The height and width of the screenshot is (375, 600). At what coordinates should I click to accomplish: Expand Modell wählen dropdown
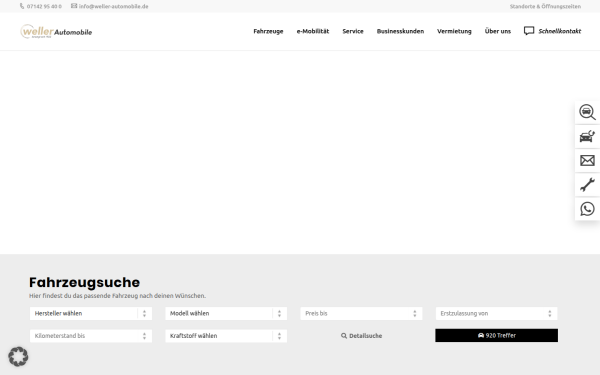pyautogui.click(x=226, y=313)
